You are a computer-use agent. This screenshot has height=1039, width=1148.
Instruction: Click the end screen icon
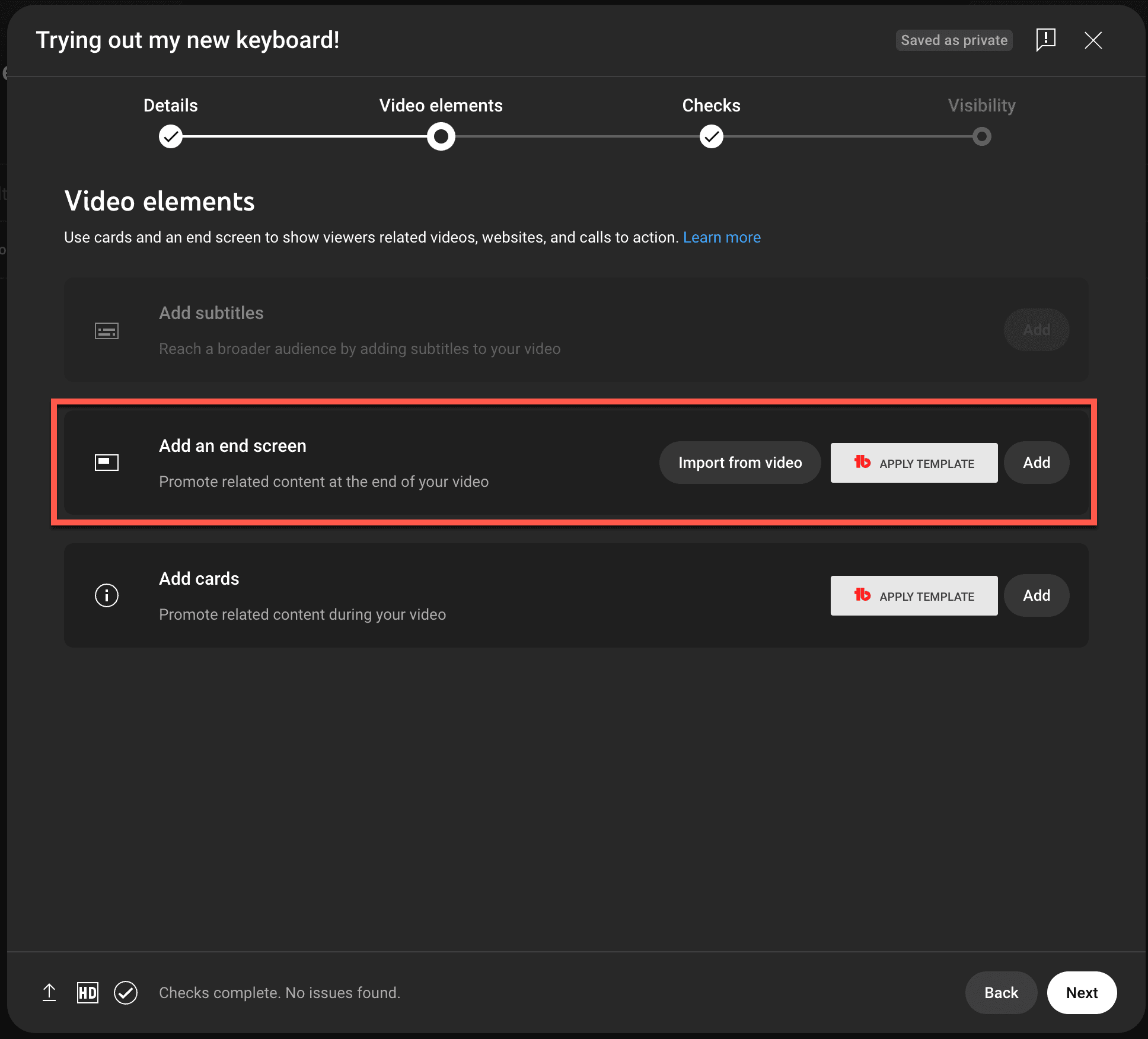(x=107, y=463)
